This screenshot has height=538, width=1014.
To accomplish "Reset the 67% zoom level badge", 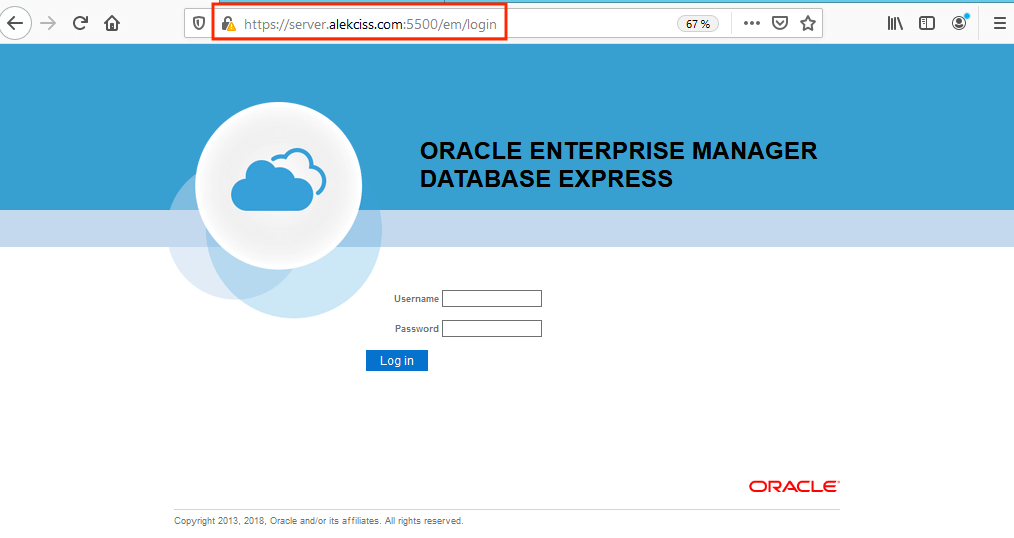I will click(698, 24).
